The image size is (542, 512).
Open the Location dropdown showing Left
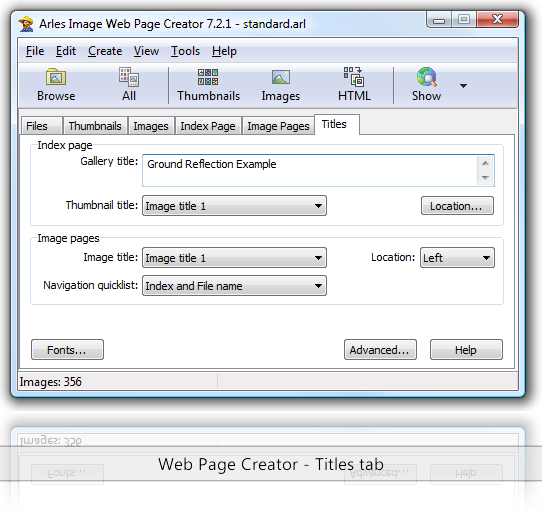click(457, 258)
